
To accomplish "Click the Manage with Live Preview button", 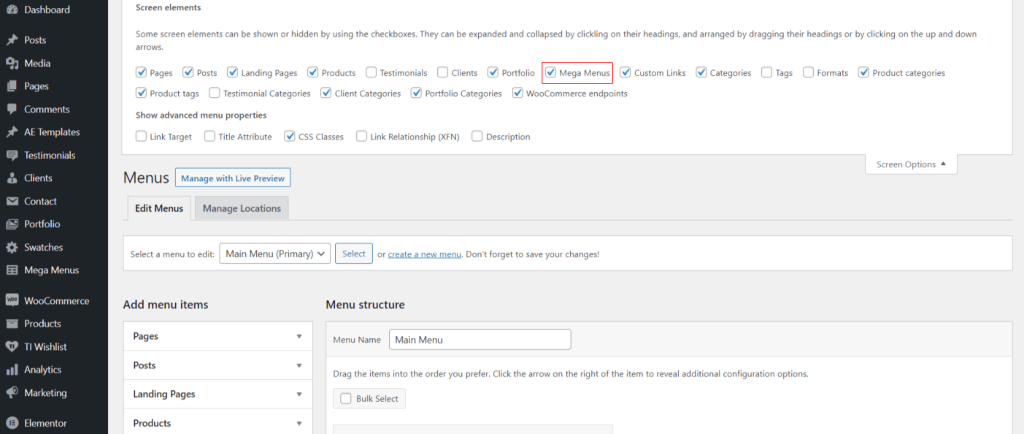I will click(233, 178).
